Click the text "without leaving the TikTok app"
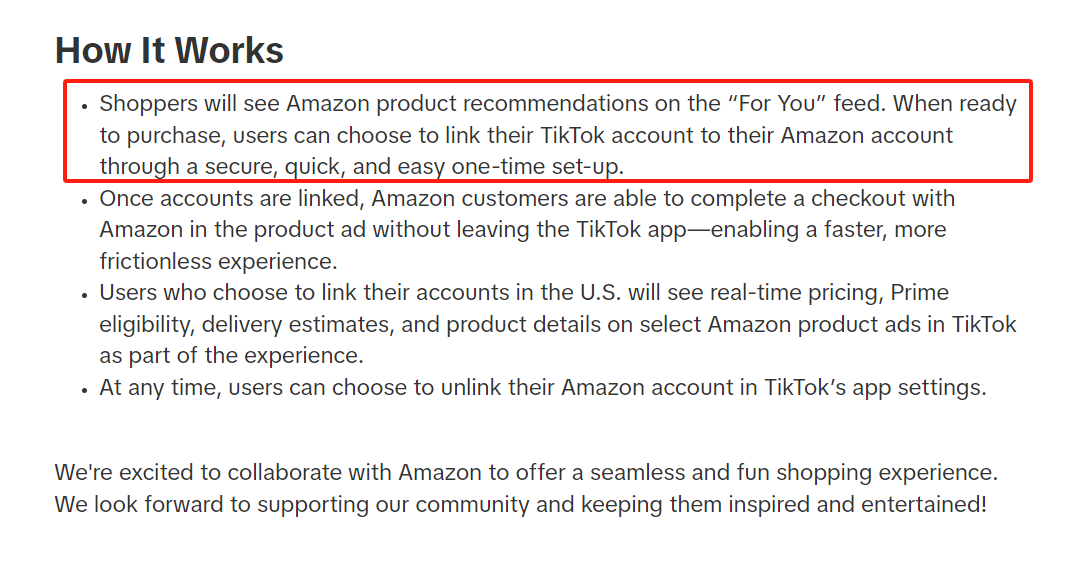 tap(529, 230)
